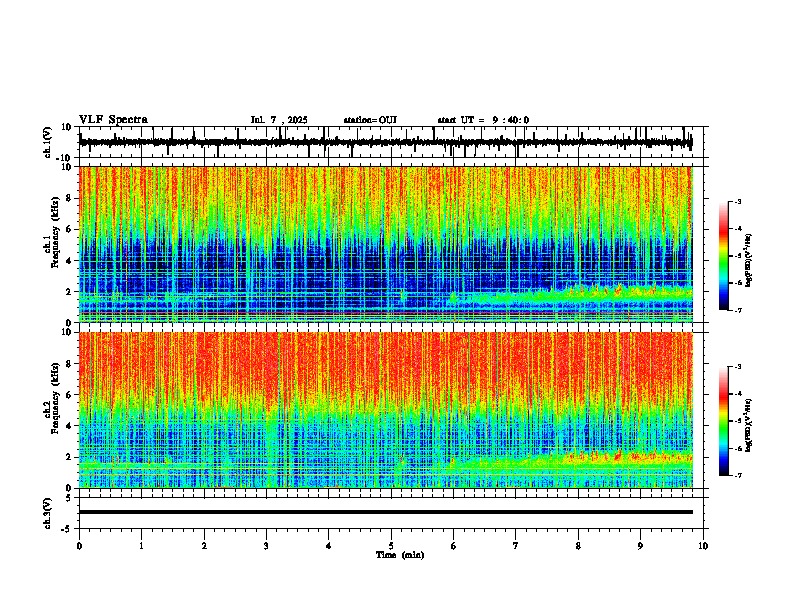Viewport: 792px width, 612px height.
Task: Click the ch.1 spectrogram plot area
Action: coord(386,244)
